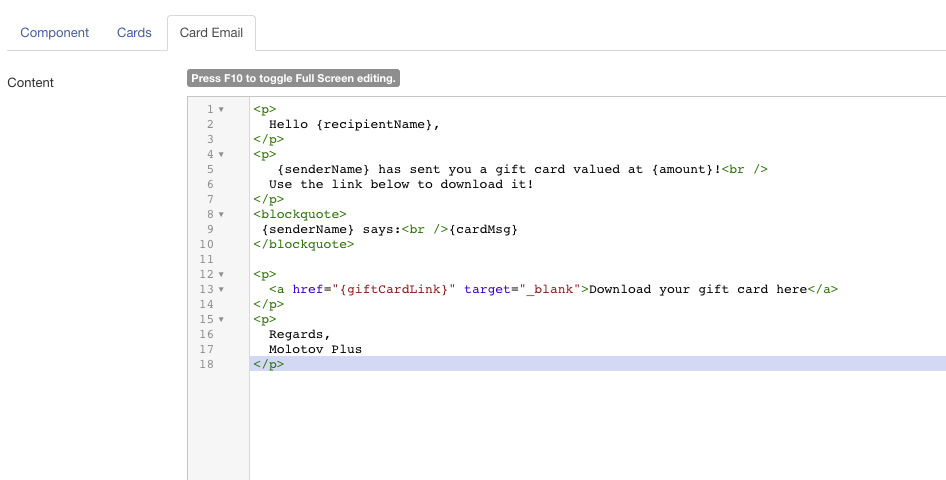
Task: Select the Card Email tab
Action: (x=211, y=33)
